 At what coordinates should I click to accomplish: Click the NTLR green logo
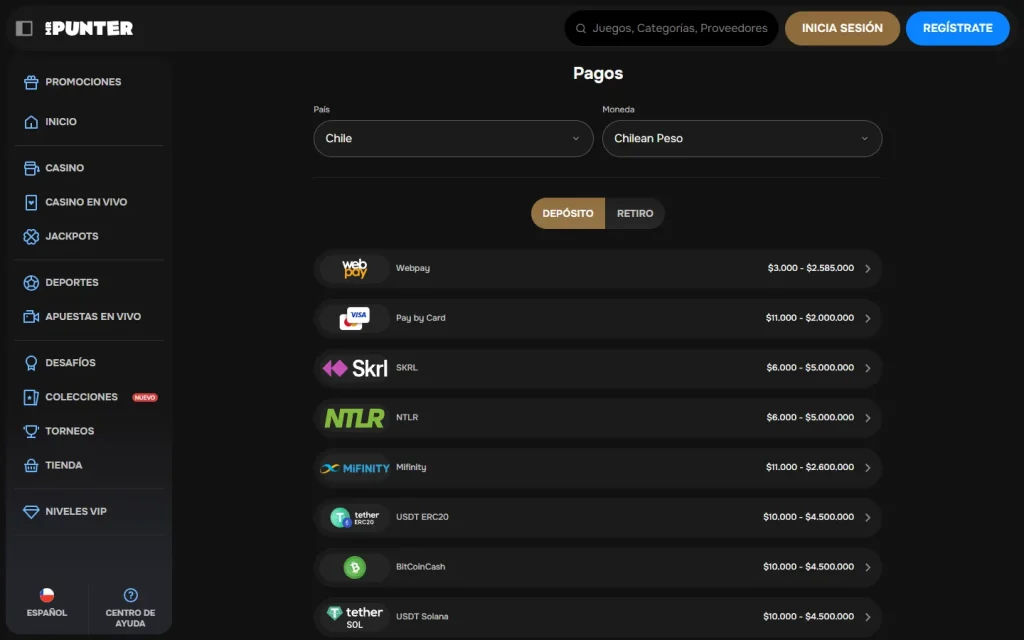(x=355, y=418)
